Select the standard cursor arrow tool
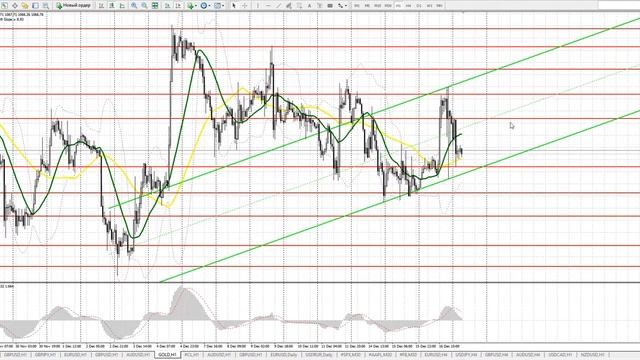Screen dimensions: 640x360 click(x=234, y=6)
